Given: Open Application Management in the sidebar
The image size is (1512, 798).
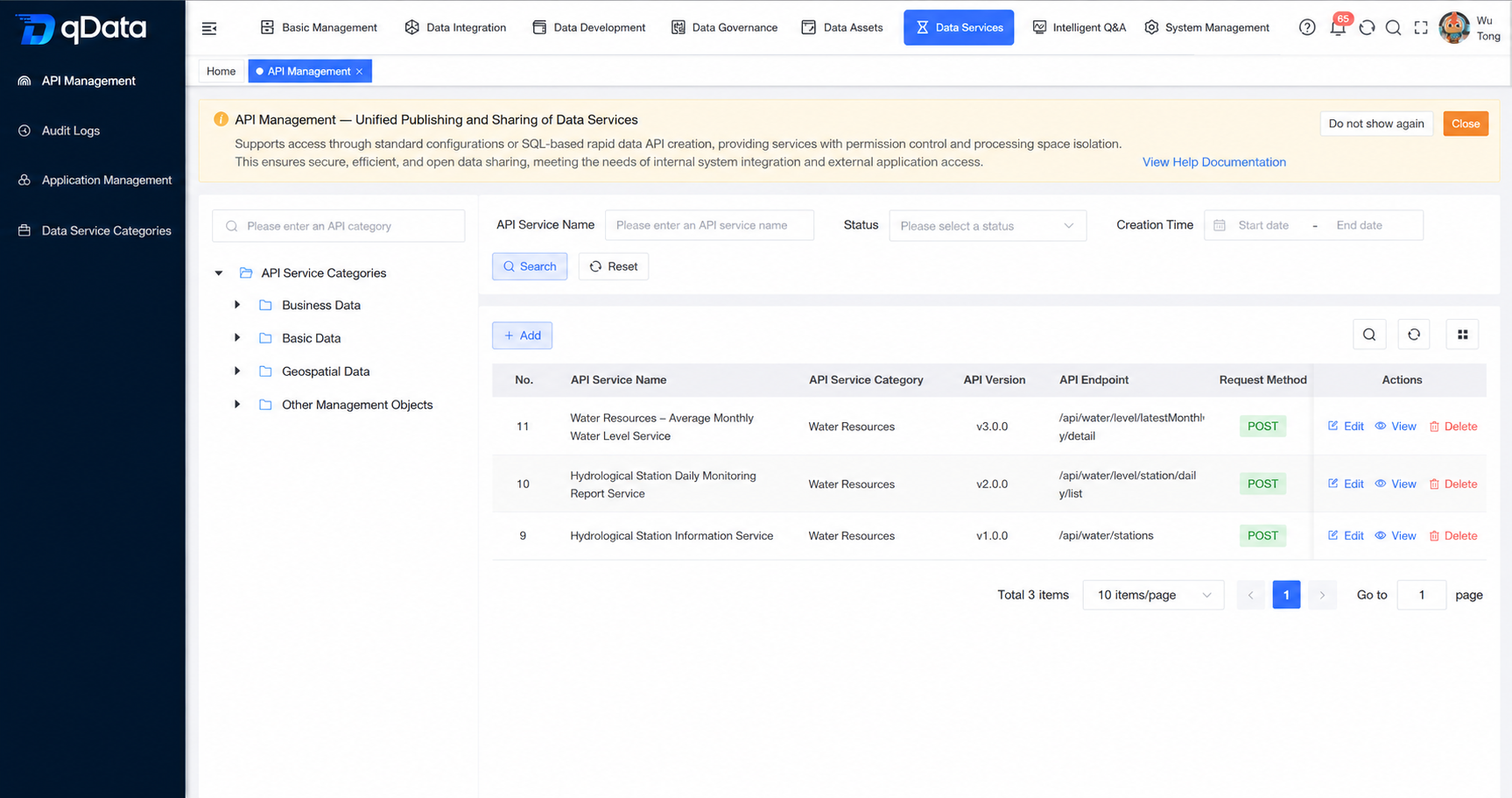Looking at the screenshot, I should [93, 180].
